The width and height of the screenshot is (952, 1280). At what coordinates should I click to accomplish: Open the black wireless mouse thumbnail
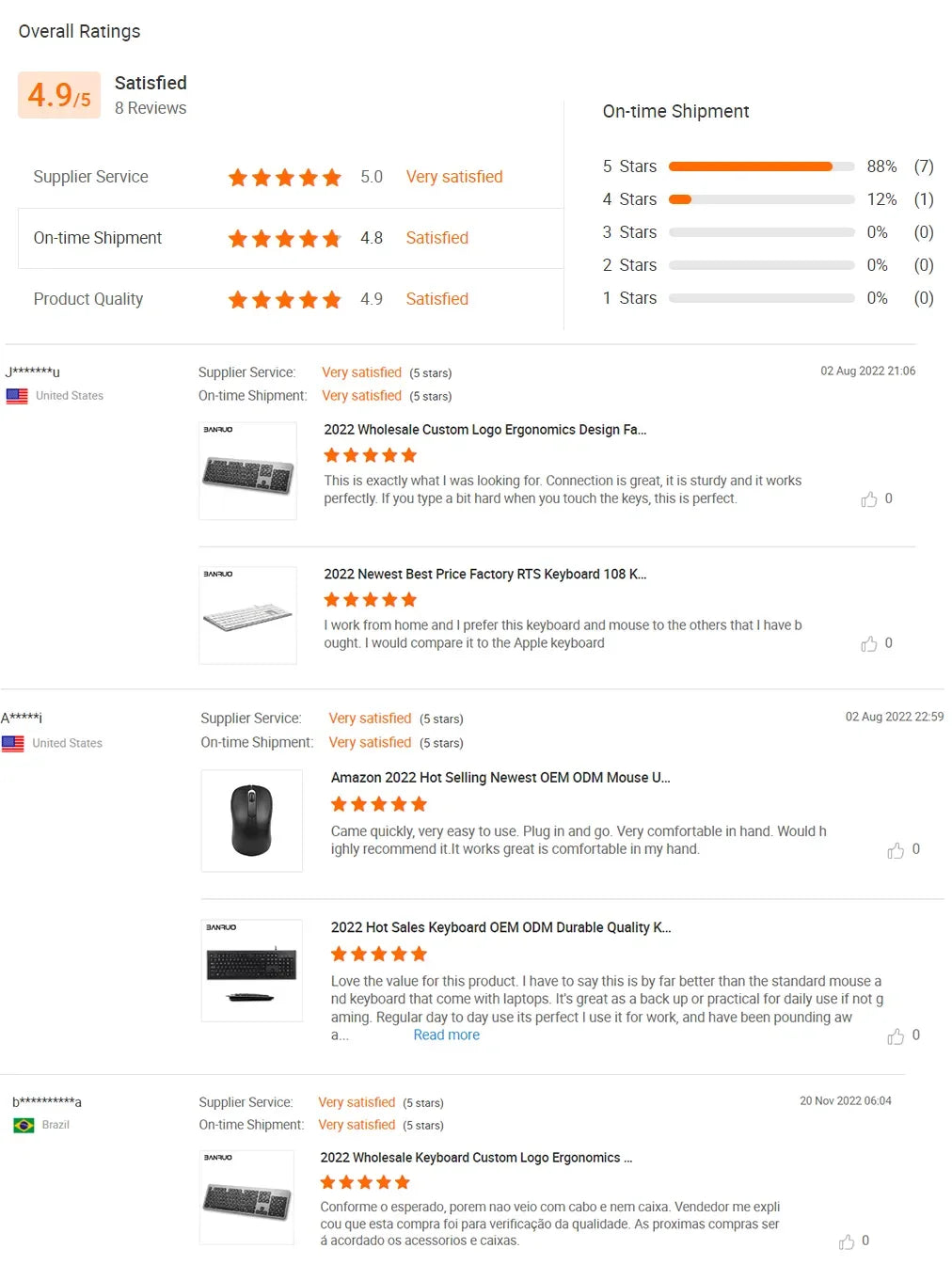[x=251, y=821]
